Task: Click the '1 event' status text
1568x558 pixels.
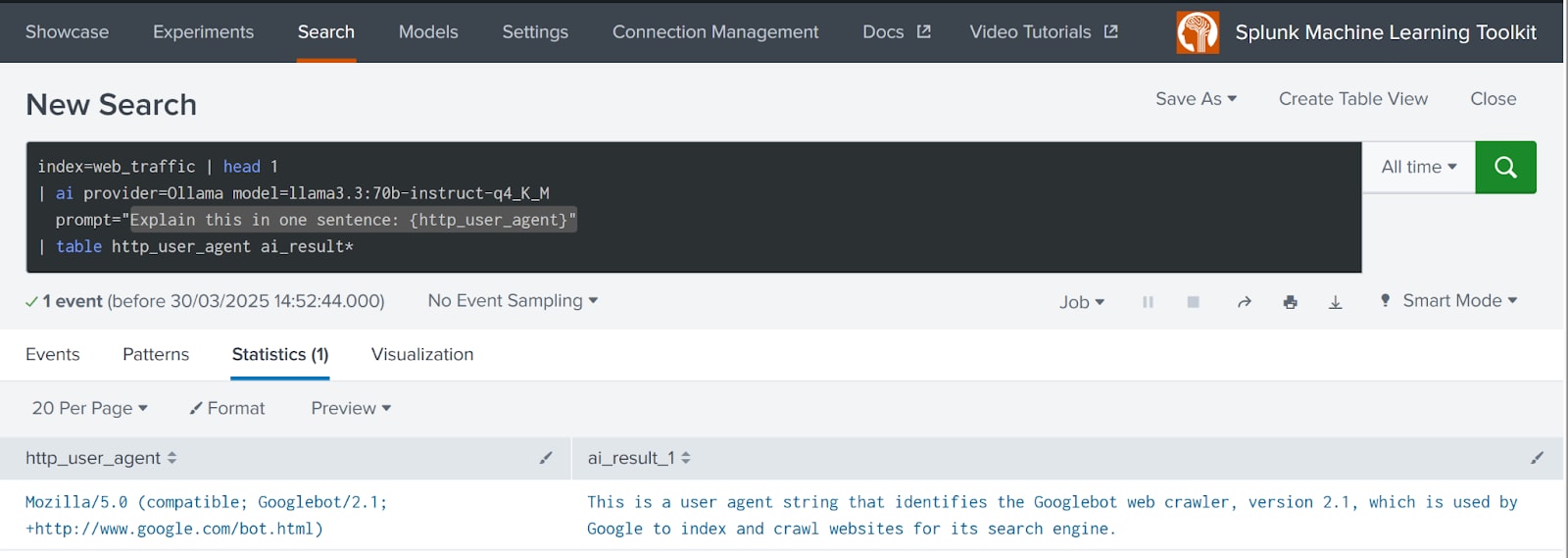Action: point(73,301)
